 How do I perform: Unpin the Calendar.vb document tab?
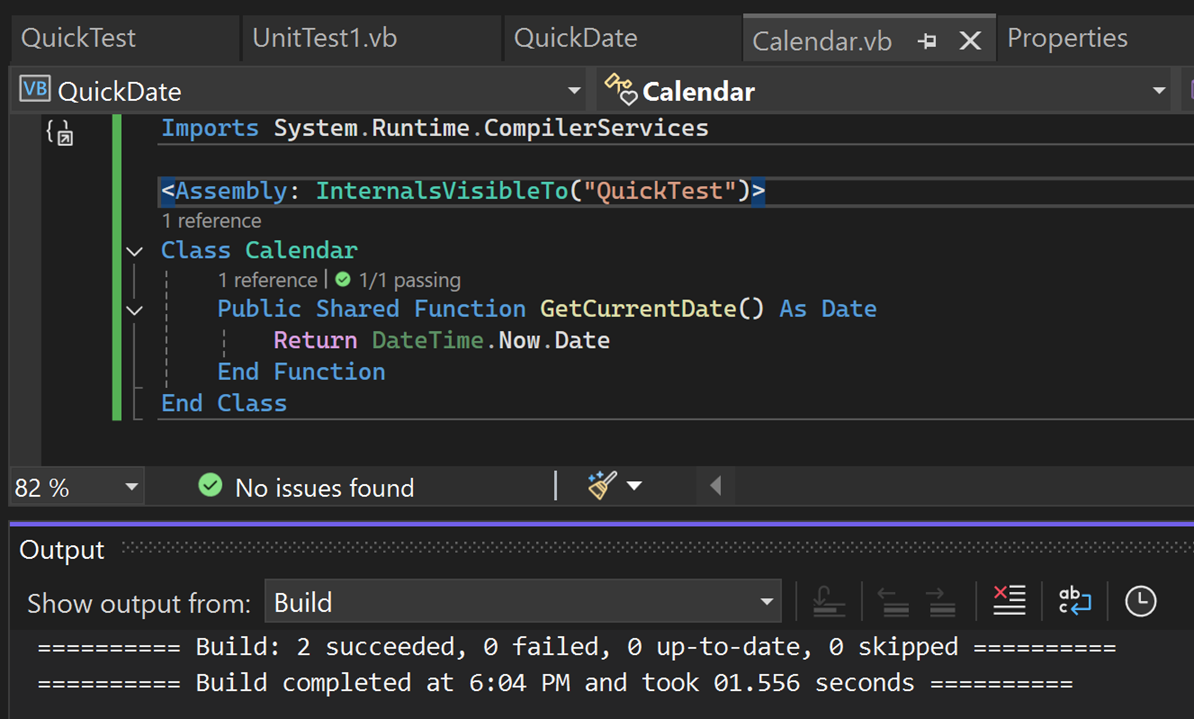click(927, 40)
